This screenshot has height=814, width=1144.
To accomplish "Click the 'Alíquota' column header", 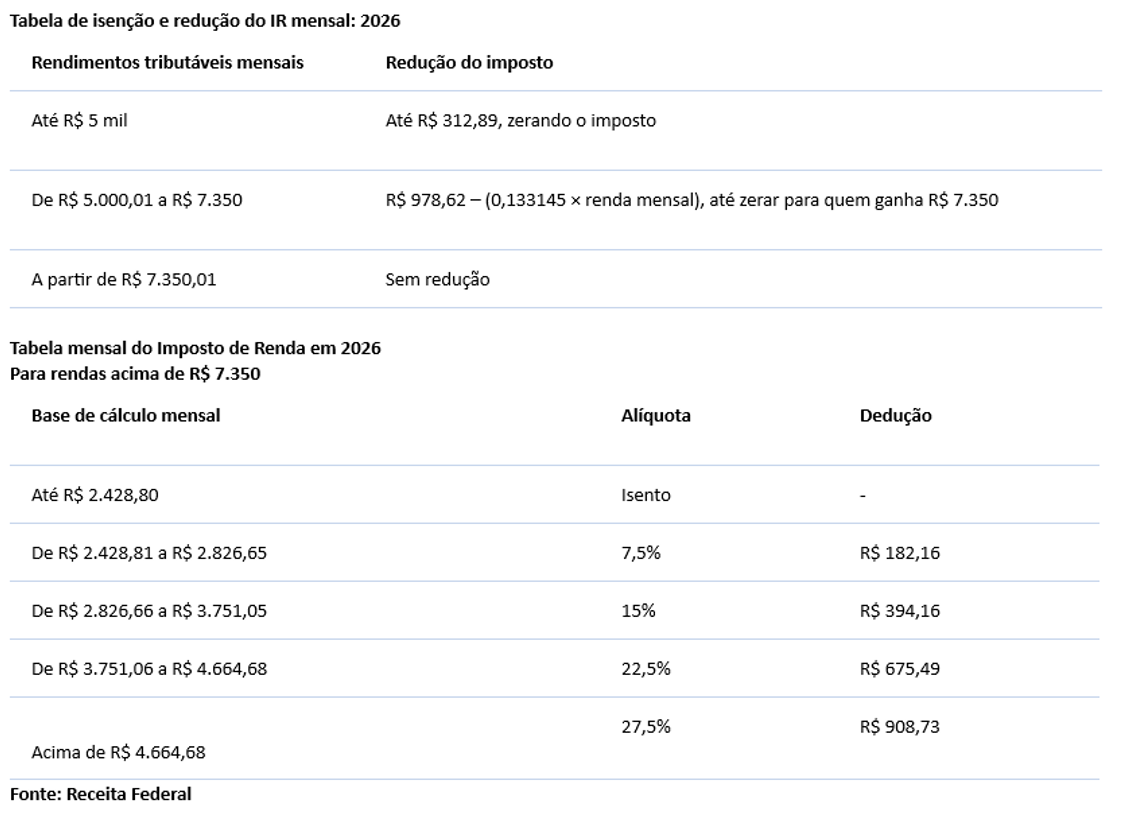I will [655, 416].
